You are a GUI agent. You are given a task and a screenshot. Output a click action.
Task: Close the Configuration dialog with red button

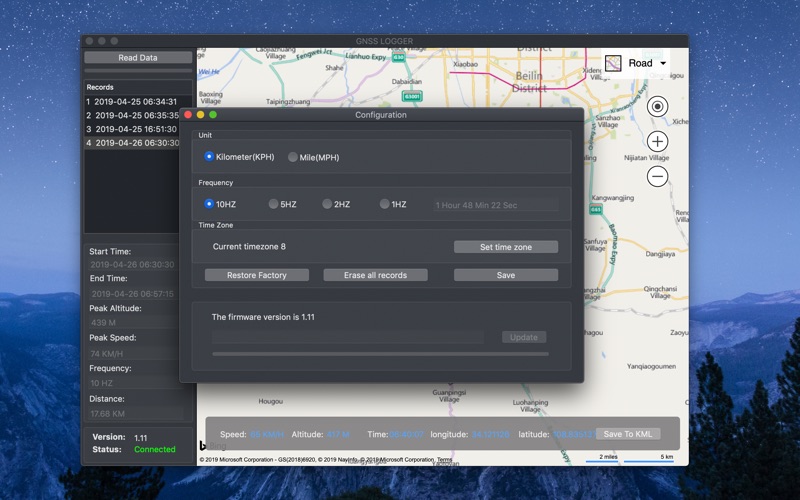(188, 115)
